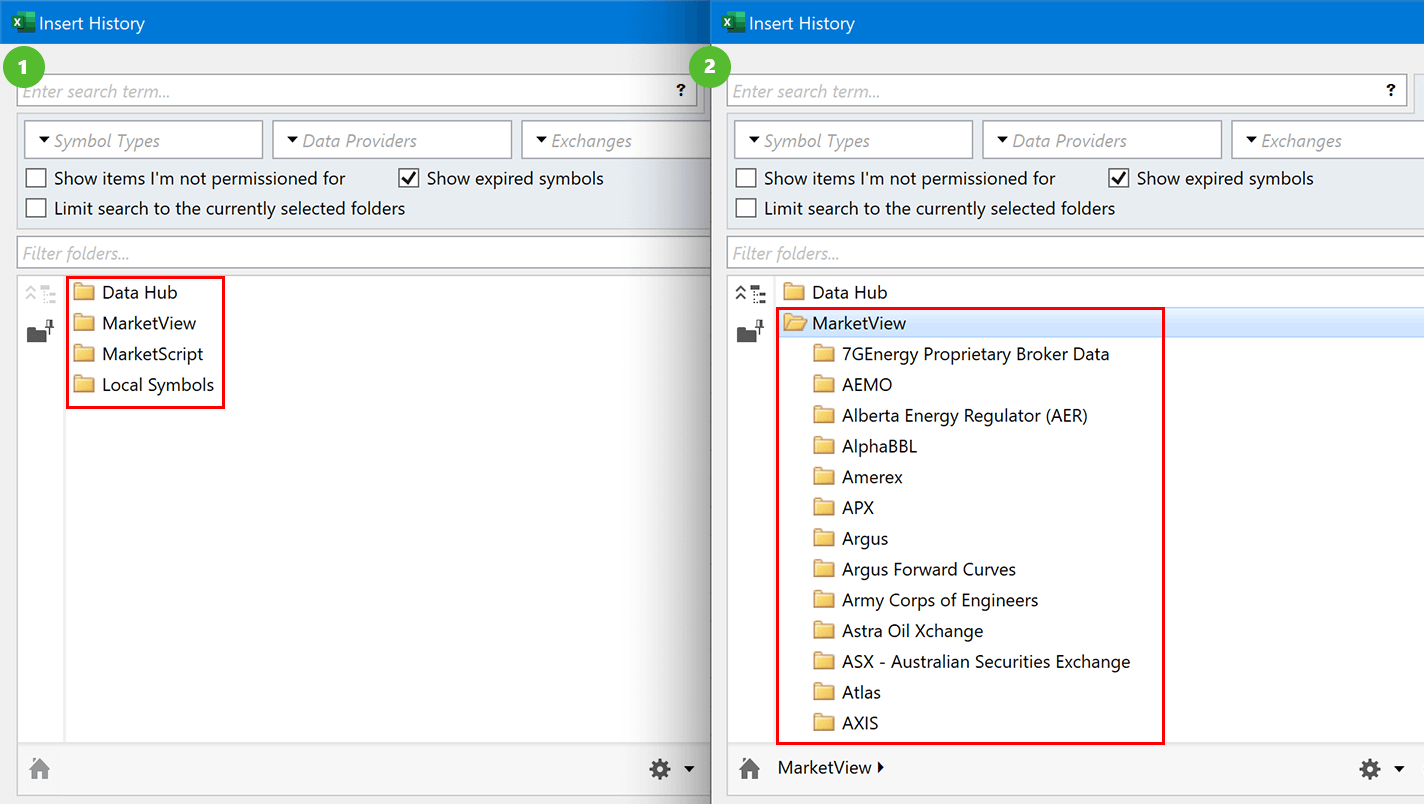Select Data Hub folder in right window
Image resolution: width=1424 pixels, height=804 pixels.
tap(836, 293)
